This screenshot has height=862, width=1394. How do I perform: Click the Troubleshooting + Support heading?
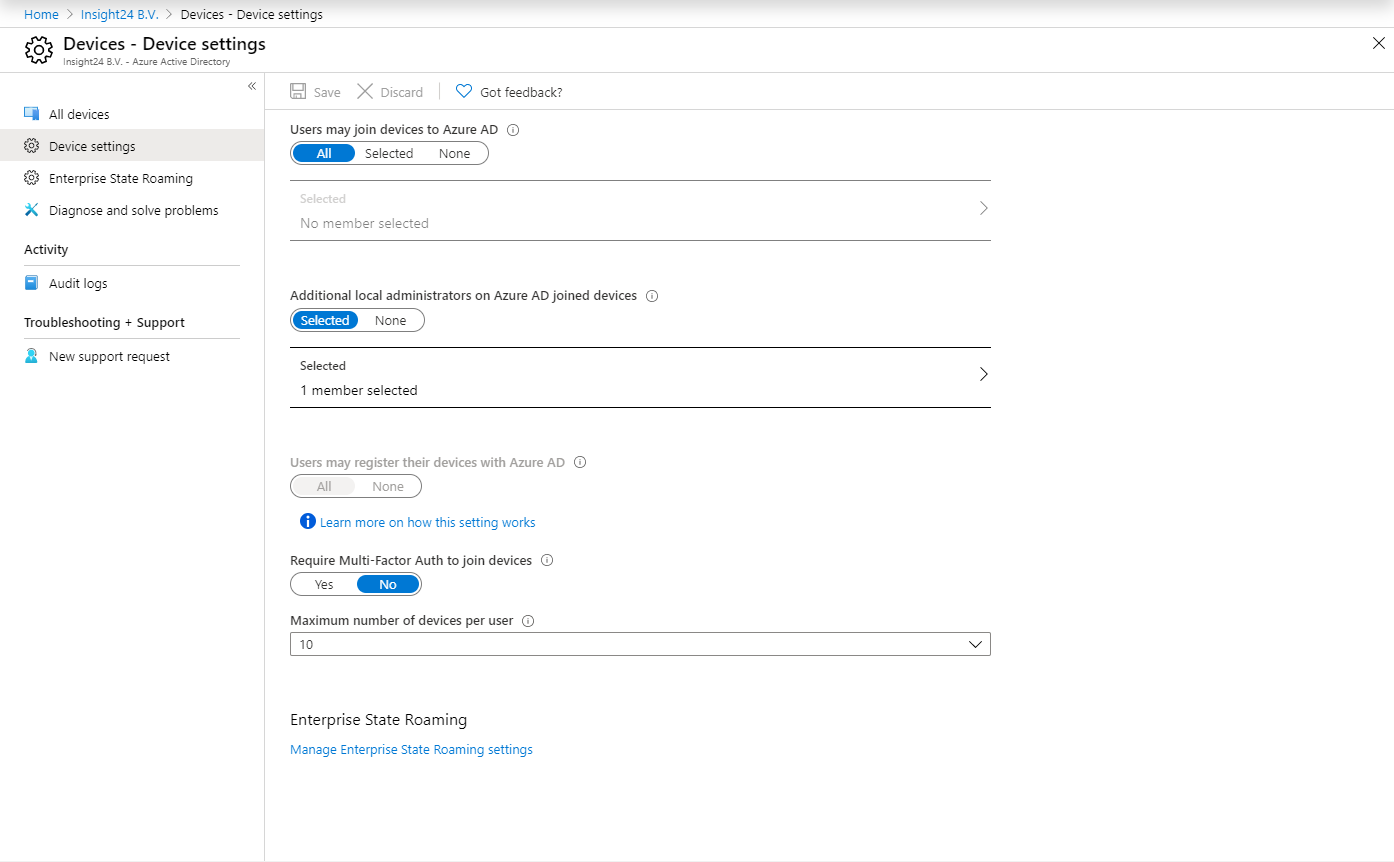coord(104,323)
